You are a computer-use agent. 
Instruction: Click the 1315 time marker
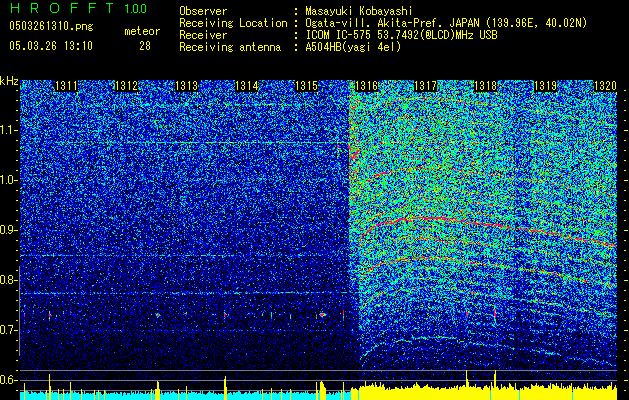pyautogui.click(x=306, y=86)
